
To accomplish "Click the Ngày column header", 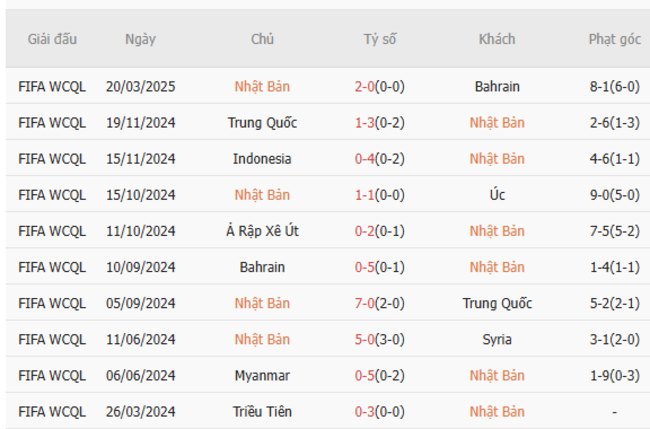I will click(x=140, y=40).
